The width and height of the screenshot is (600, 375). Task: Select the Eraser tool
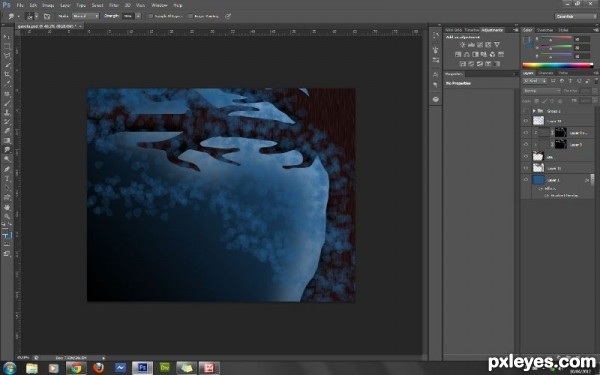point(7,131)
